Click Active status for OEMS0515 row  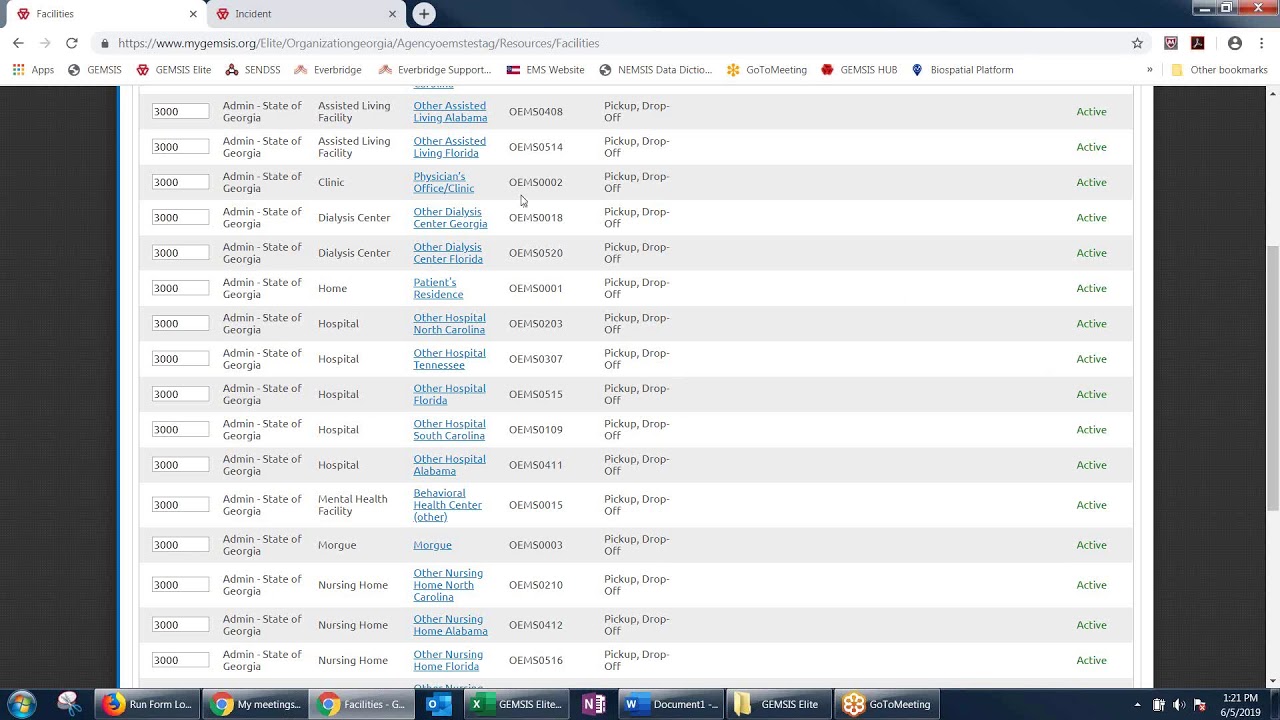[1091, 394]
